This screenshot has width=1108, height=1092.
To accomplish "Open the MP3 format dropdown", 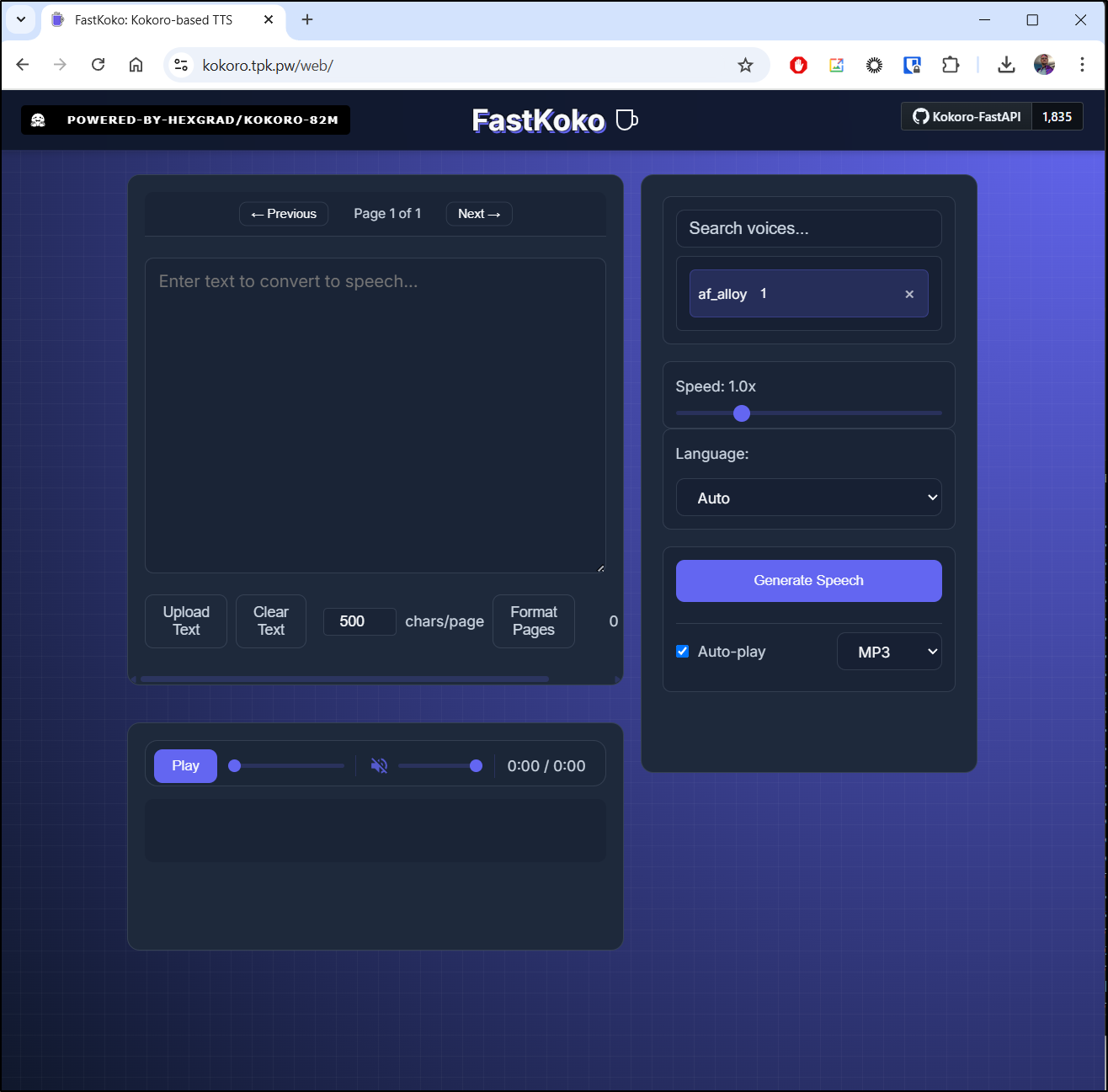I will pos(889,652).
